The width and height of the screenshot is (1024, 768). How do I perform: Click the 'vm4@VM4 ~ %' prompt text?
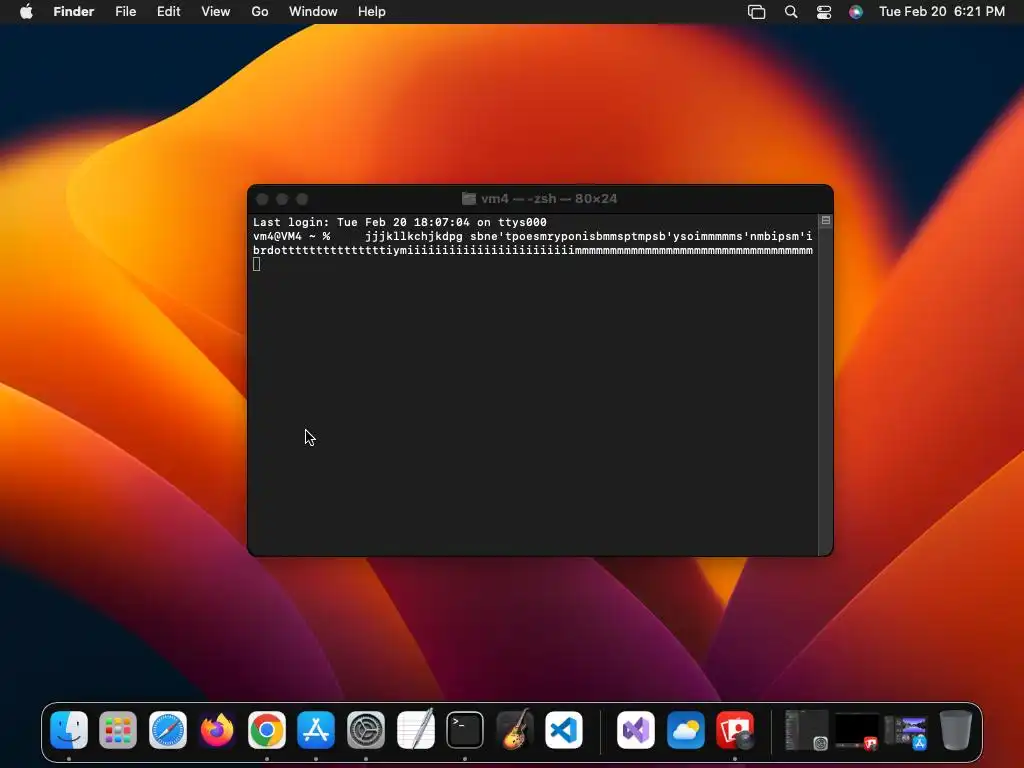tap(291, 236)
